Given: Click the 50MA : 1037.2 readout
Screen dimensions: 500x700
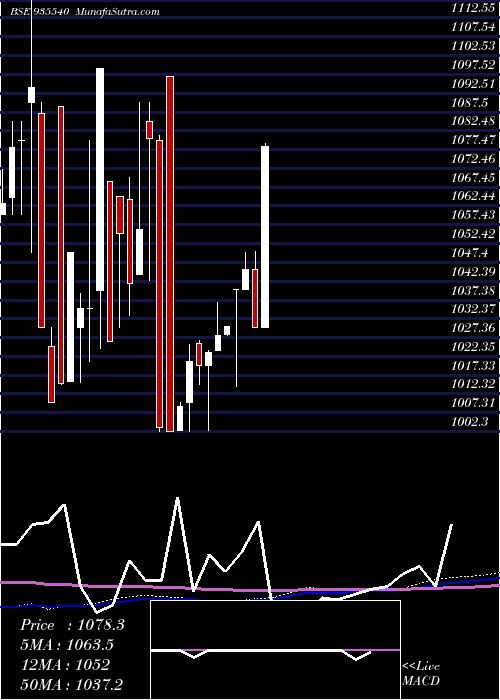Looking at the screenshot, I should (72, 684).
